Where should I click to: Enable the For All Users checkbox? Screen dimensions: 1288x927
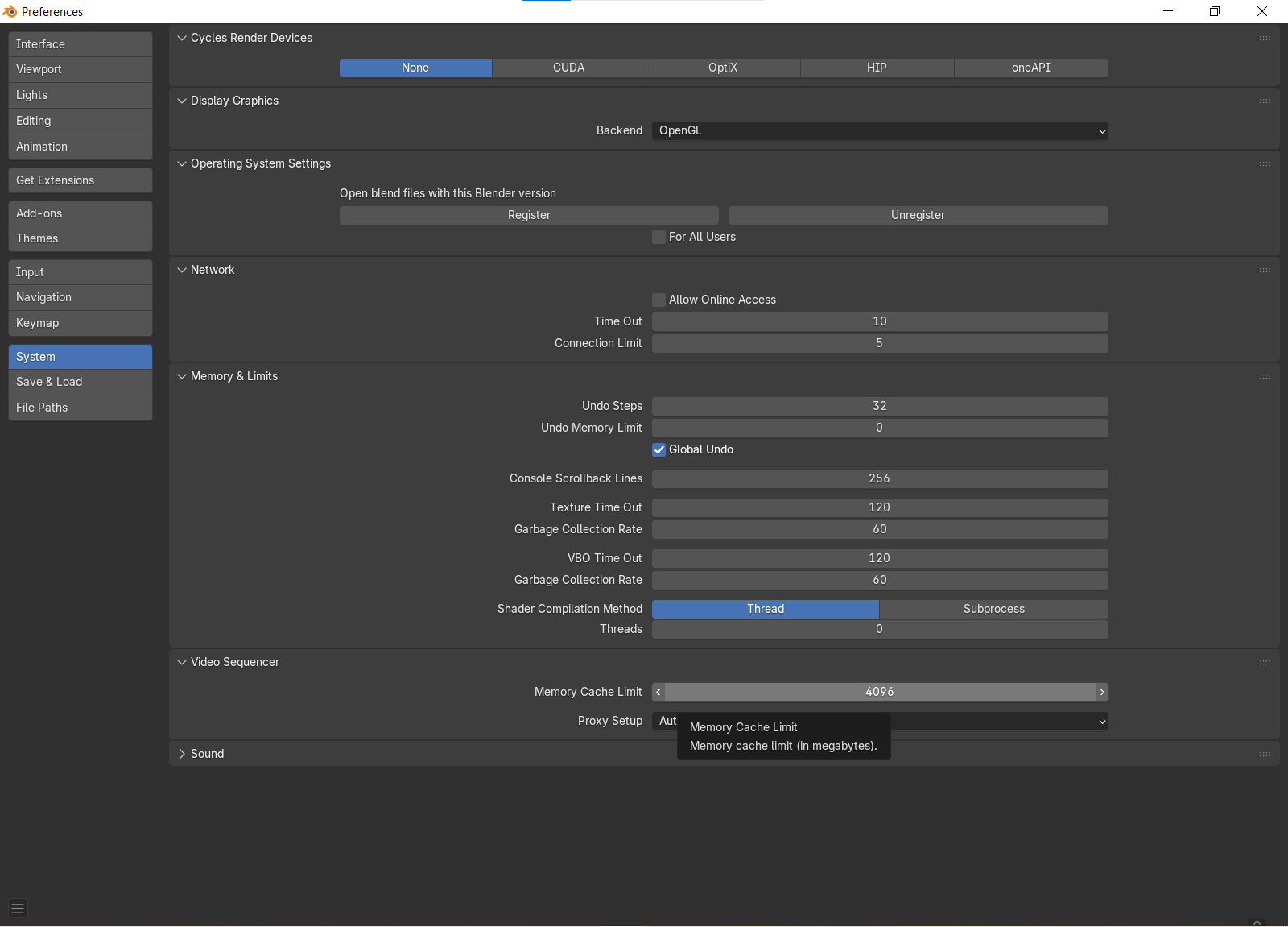pos(659,237)
